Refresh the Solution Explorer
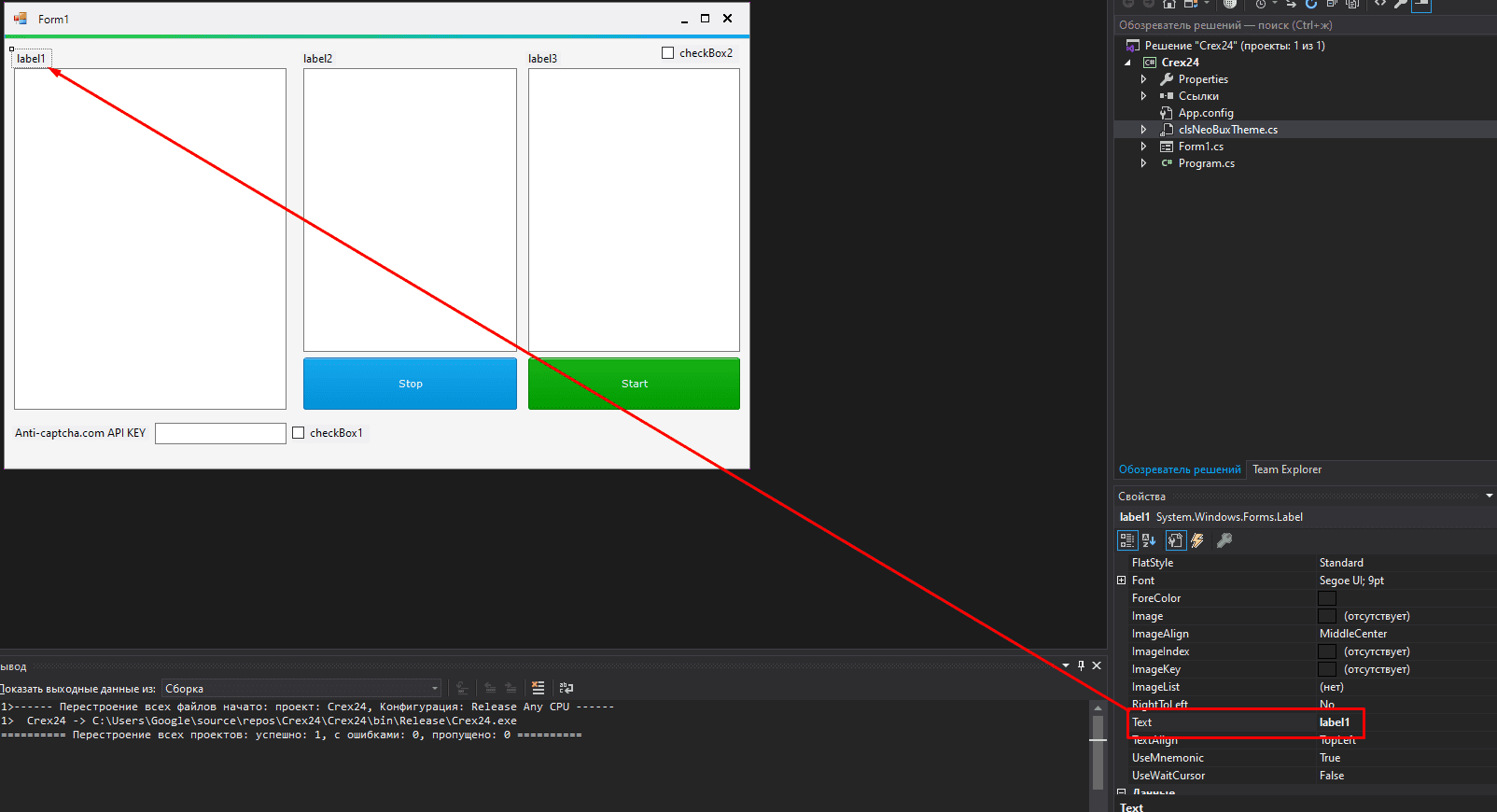The image size is (1497, 812). click(1311, 4)
